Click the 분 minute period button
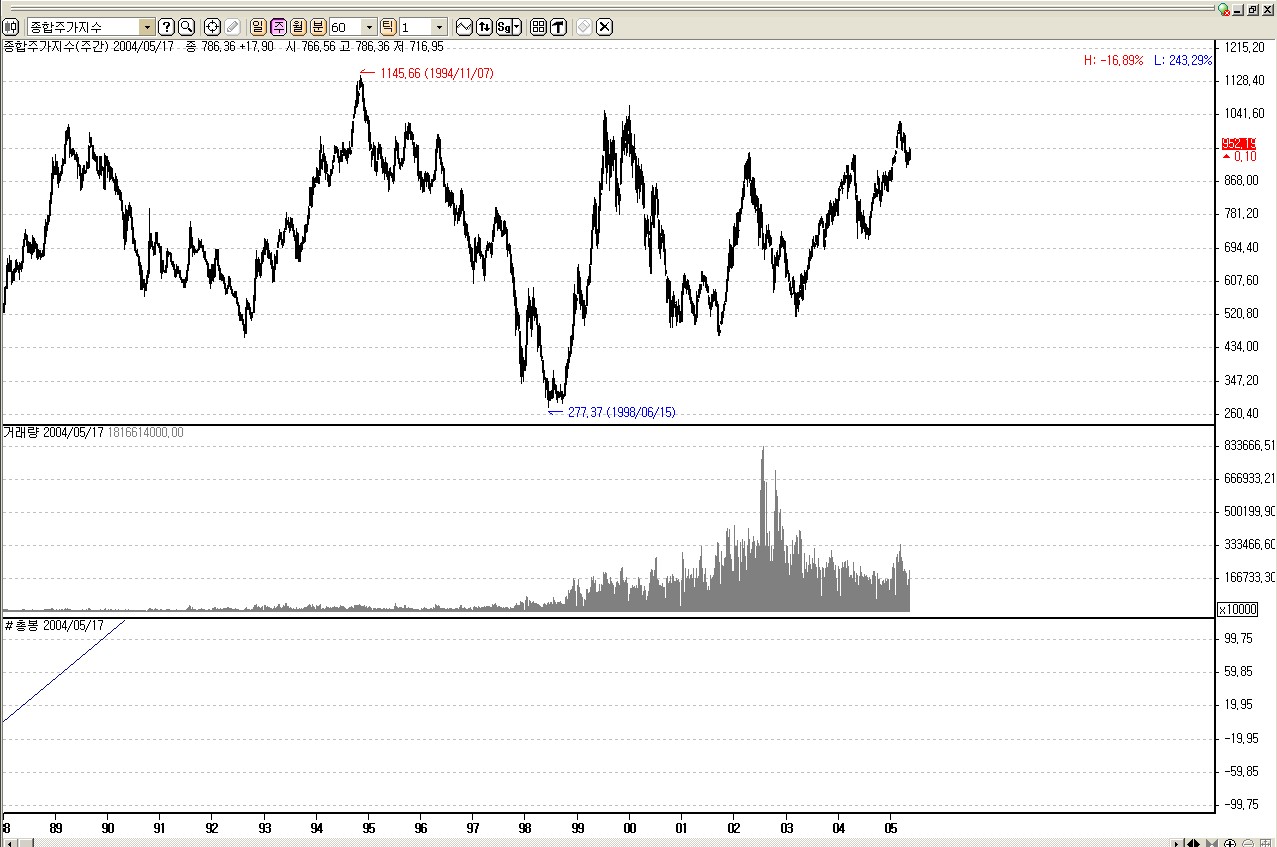This screenshot has width=1277, height=847. pyautogui.click(x=318, y=27)
